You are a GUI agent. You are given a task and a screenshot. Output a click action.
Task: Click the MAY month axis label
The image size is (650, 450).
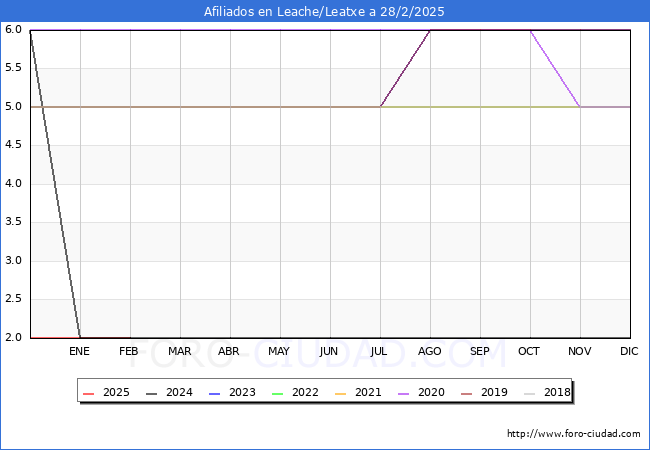279,351
